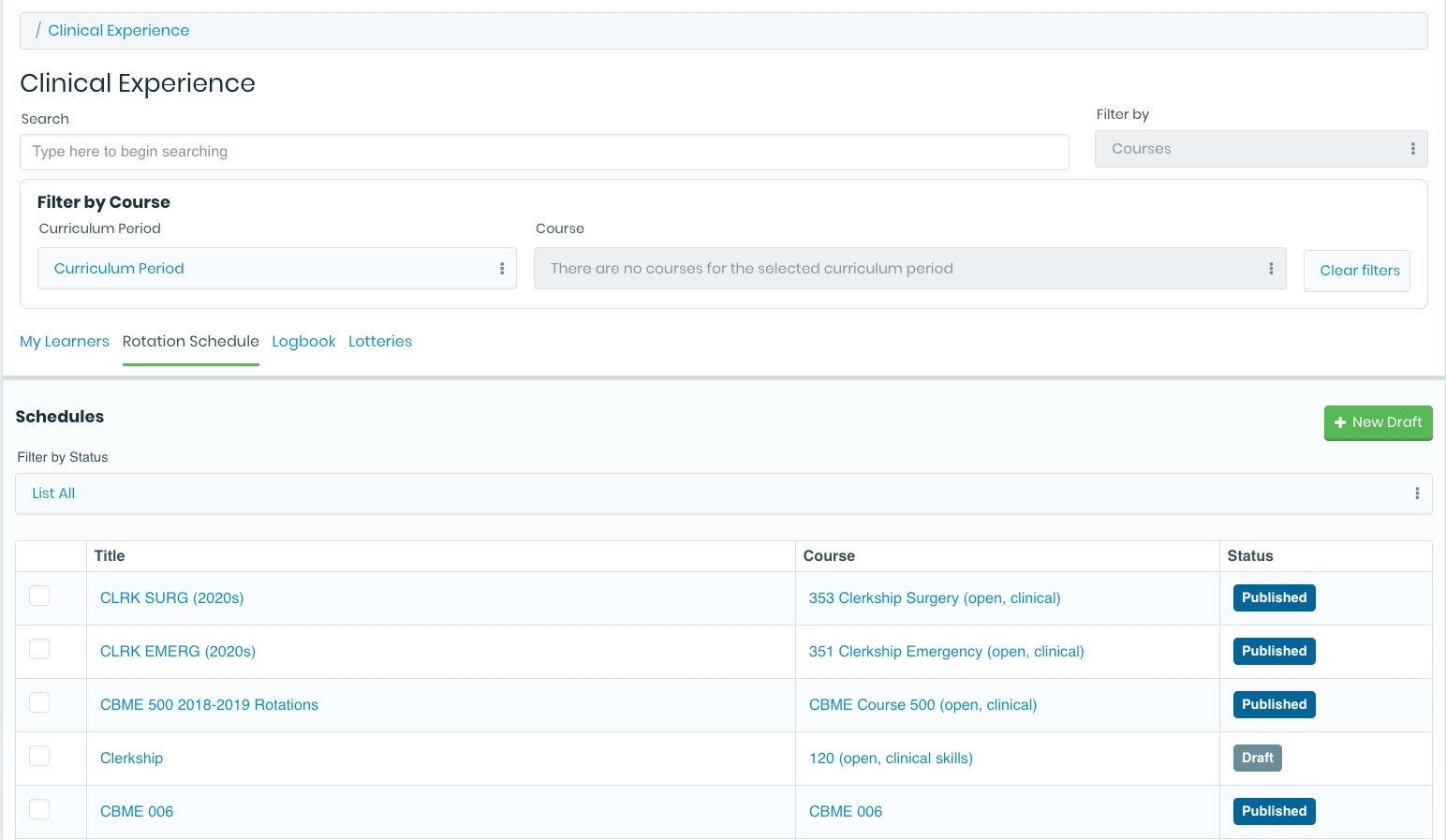Click the Curriculum Period dropdown dots icon
The image size is (1446, 840).
pos(502,269)
